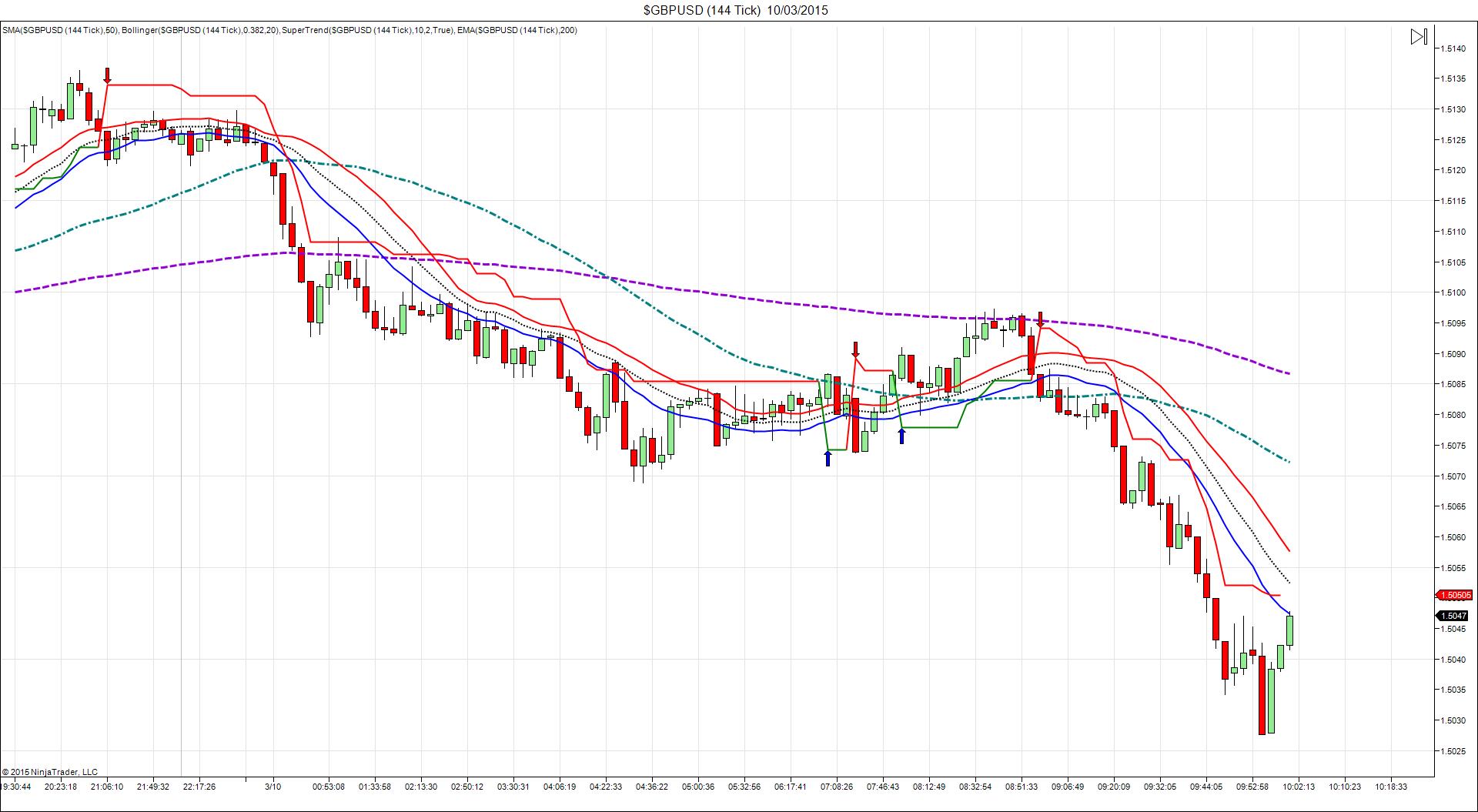This screenshot has height=812, width=1478.
Task: Click the 21:06:10 time axis label
Action: pos(107,787)
